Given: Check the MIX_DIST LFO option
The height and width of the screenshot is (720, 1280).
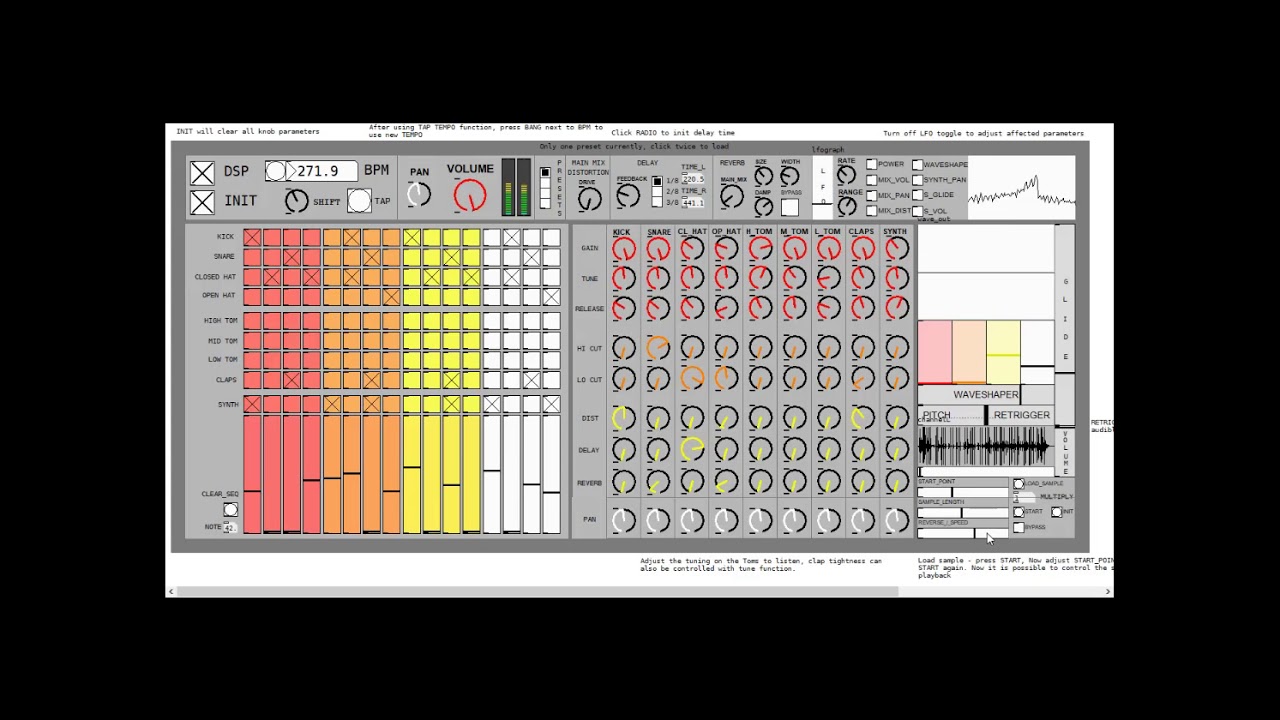Looking at the screenshot, I should tap(871, 211).
